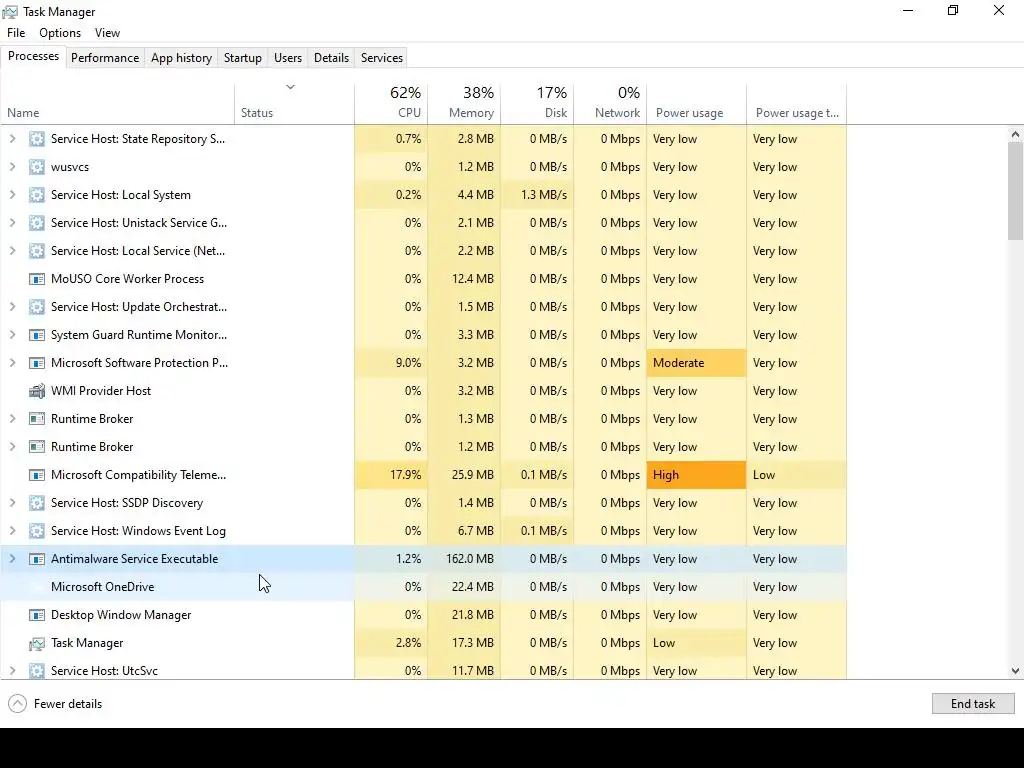Viewport: 1024px width, 768px height.
Task: Click the 17.9% CPU cell
Action: click(x=391, y=475)
